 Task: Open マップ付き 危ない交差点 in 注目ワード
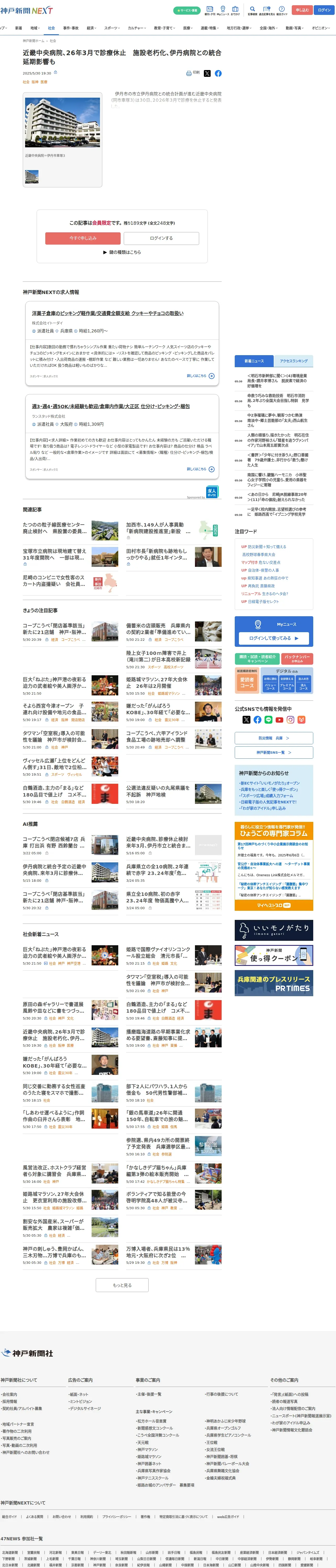click(261, 562)
